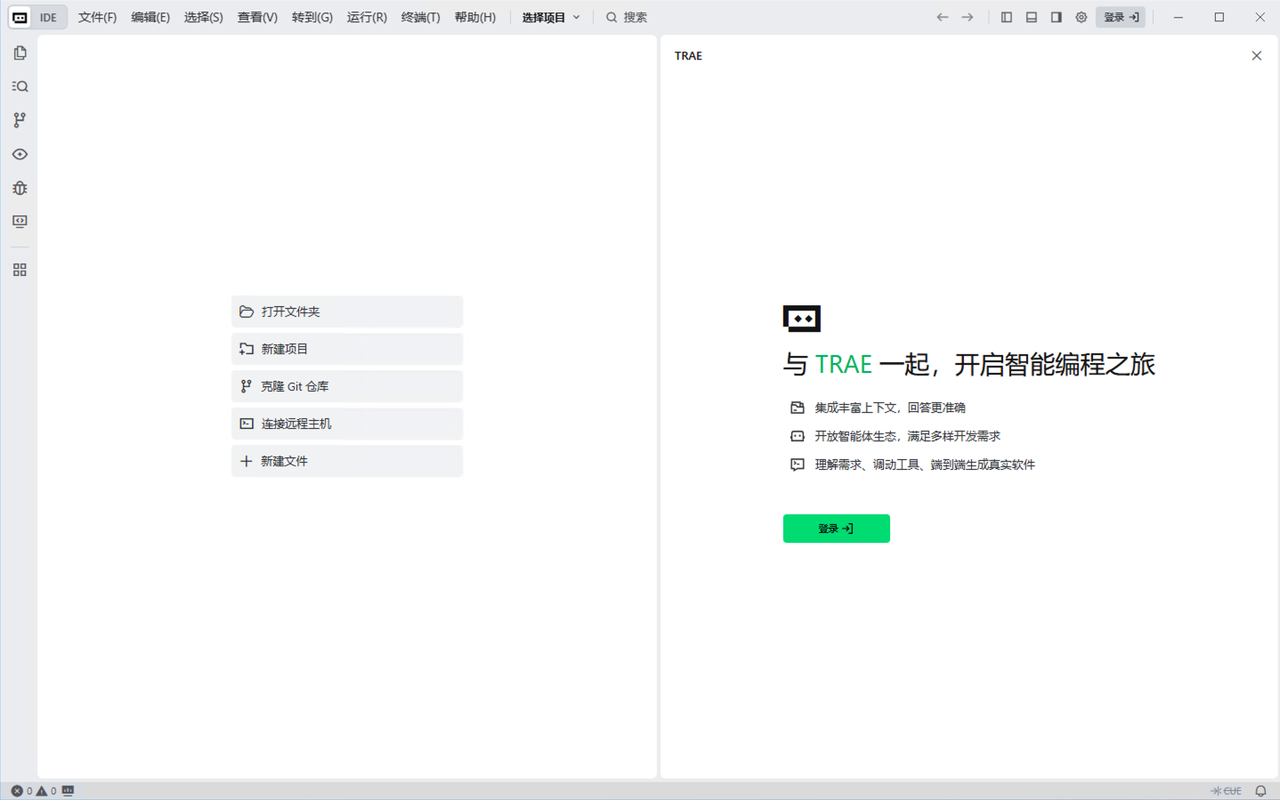Screen dimensions: 1280x800
Task: Toggle the bottom panel layout icon
Action: point(1031,17)
